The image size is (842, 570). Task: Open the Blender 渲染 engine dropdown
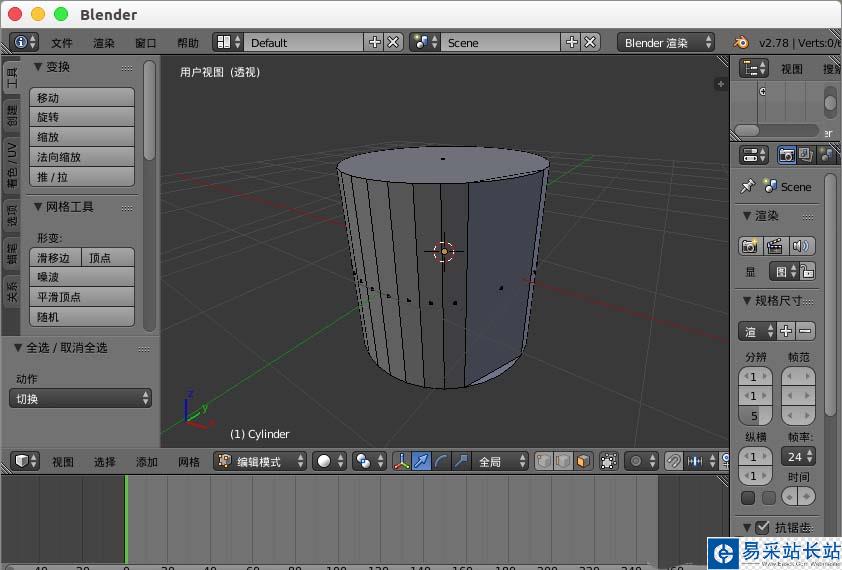667,42
